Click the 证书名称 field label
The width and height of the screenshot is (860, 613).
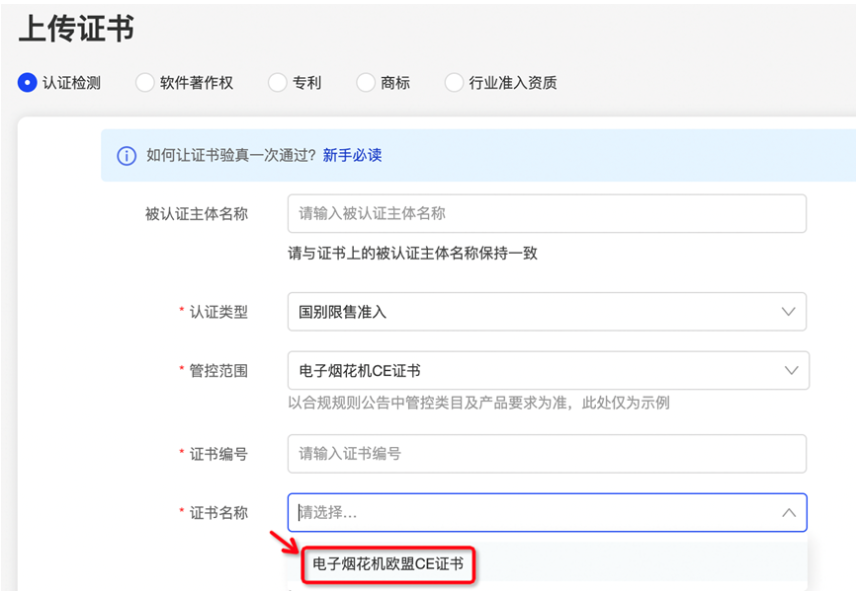coord(219,513)
